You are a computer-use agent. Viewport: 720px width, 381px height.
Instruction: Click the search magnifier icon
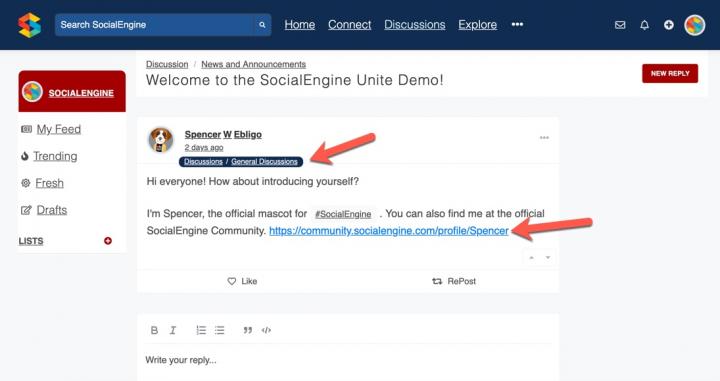(x=262, y=25)
